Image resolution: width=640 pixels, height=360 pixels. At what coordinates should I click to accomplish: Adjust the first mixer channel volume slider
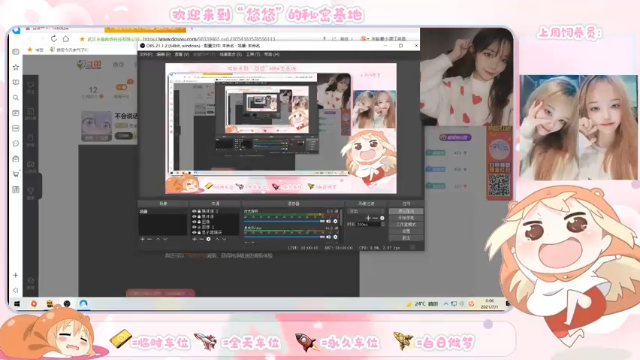(284, 221)
